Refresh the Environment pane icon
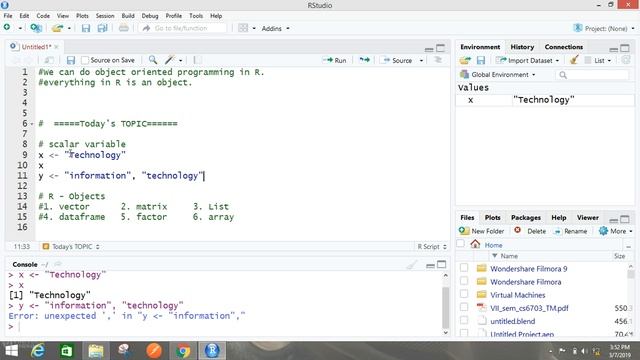Viewport: 640px width, 360px height. [x=625, y=60]
